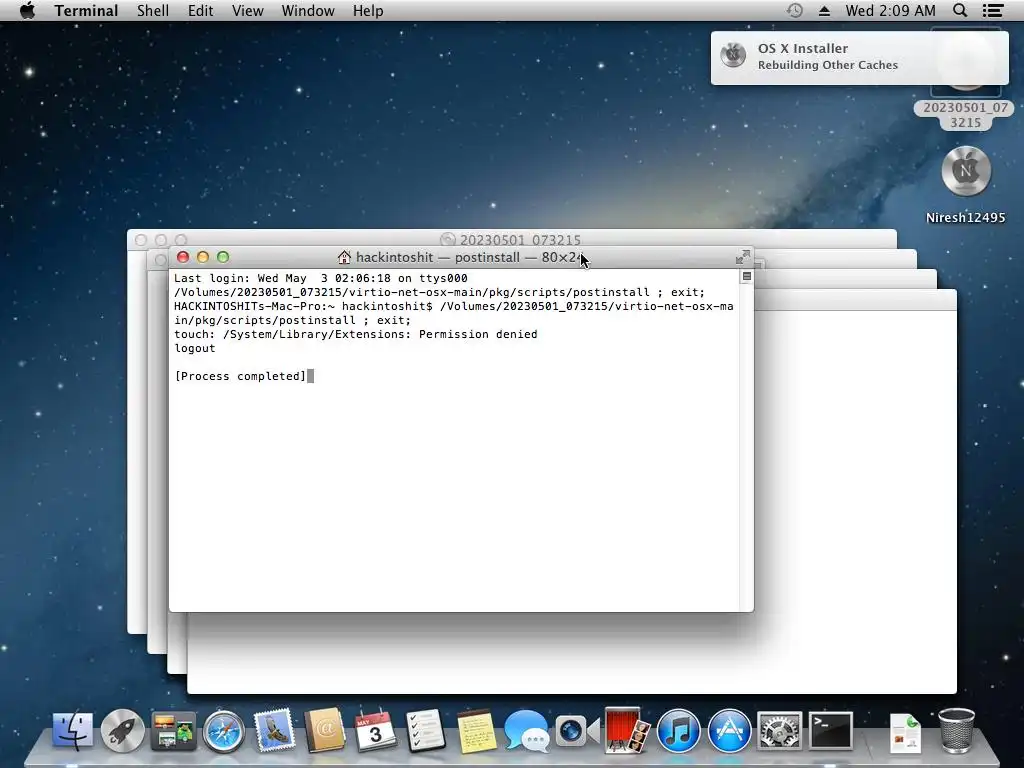Screen dimensions: 1024x768
Task: Click the 'Last login' line in terminal
Action: tap(321, 278)
